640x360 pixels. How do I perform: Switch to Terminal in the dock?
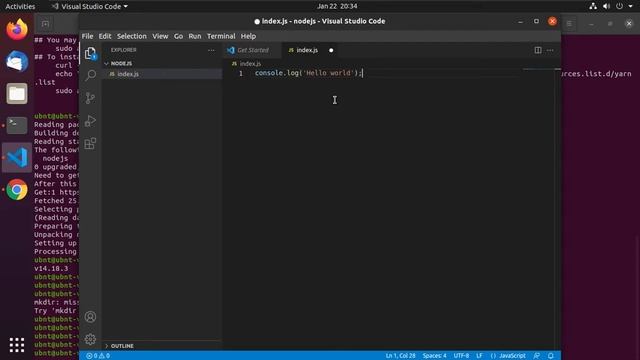[x=17, y=125]
